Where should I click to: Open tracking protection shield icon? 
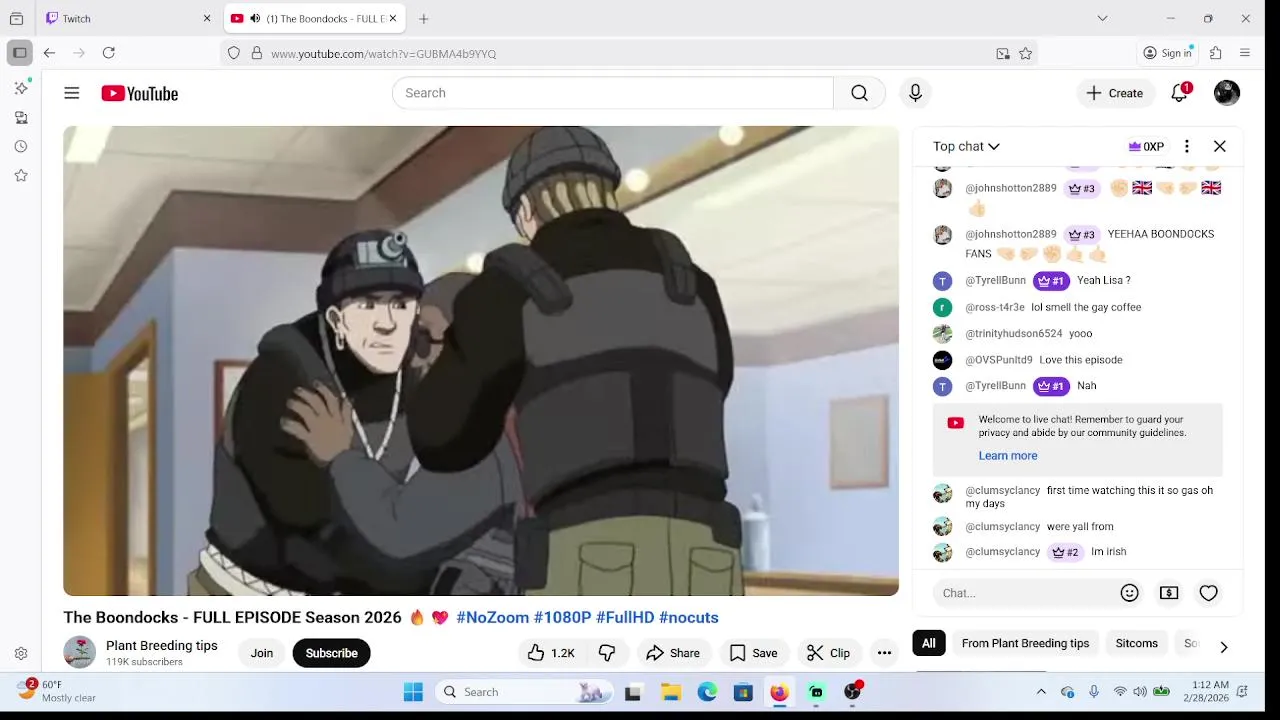[x=234, y=53]
